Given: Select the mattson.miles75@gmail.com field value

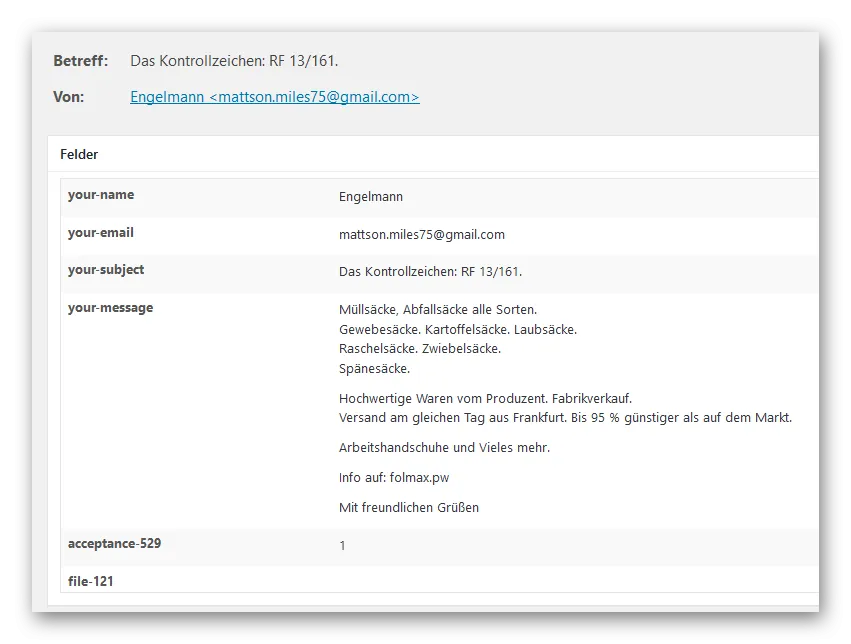Looking at the screenshot, I should tap(422, 234).
